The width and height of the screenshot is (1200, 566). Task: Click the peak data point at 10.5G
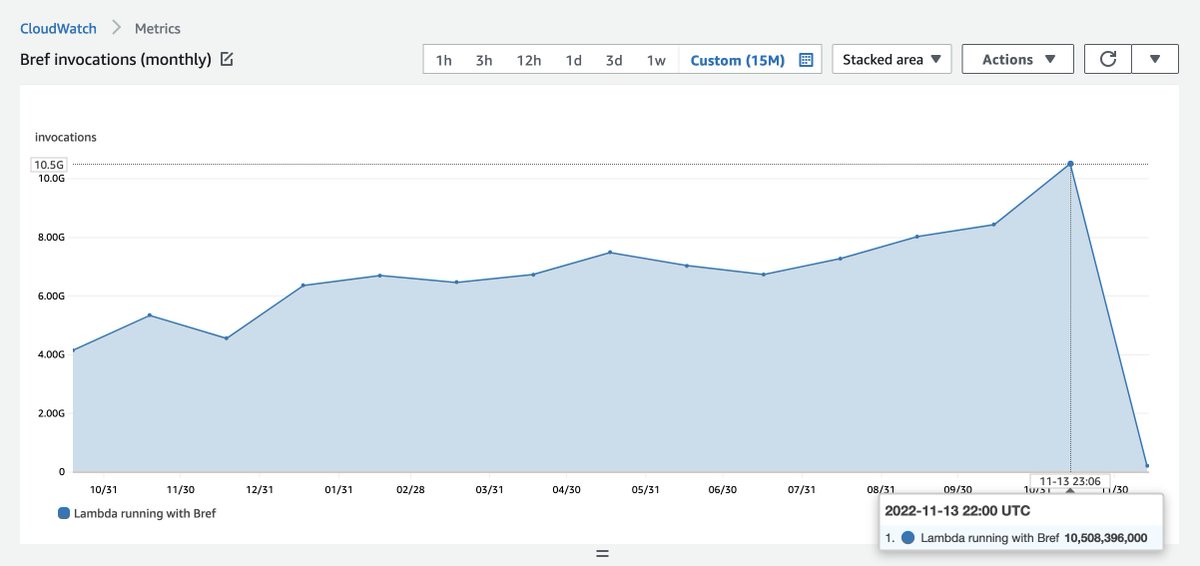pyautogui.click(x=1070, y=163)
